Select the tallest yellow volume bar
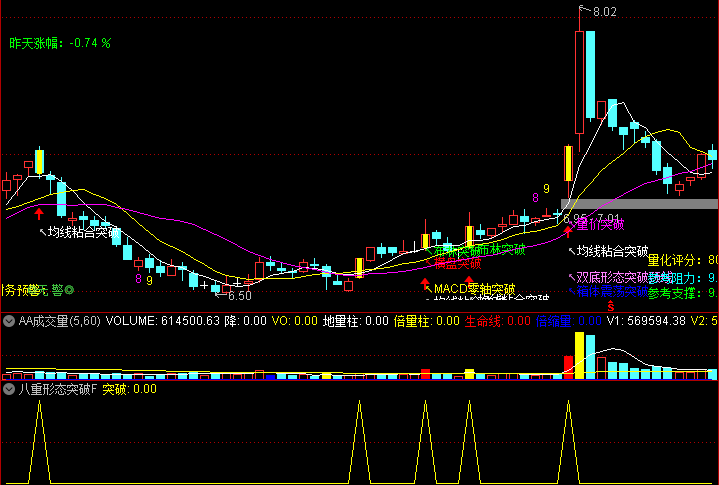 [x=580, y=356]
